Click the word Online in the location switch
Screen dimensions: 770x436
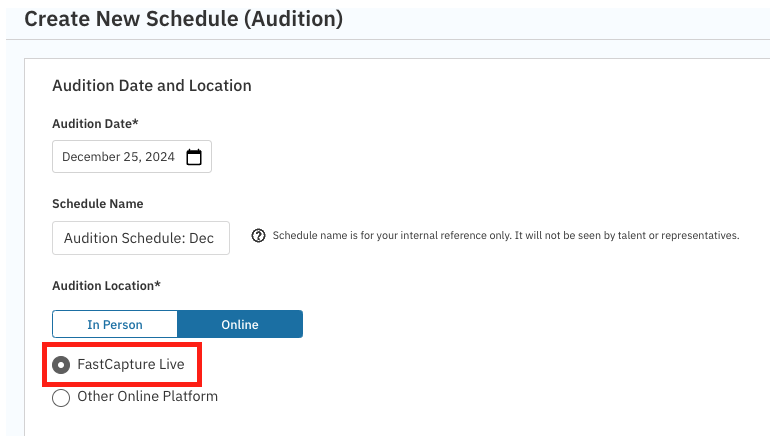[240, 324]
